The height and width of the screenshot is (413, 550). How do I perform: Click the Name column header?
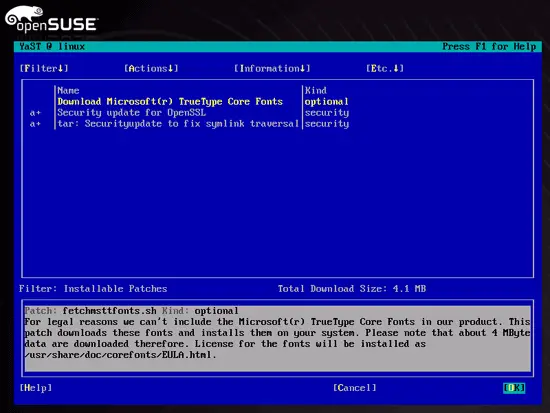pos(68,91)
